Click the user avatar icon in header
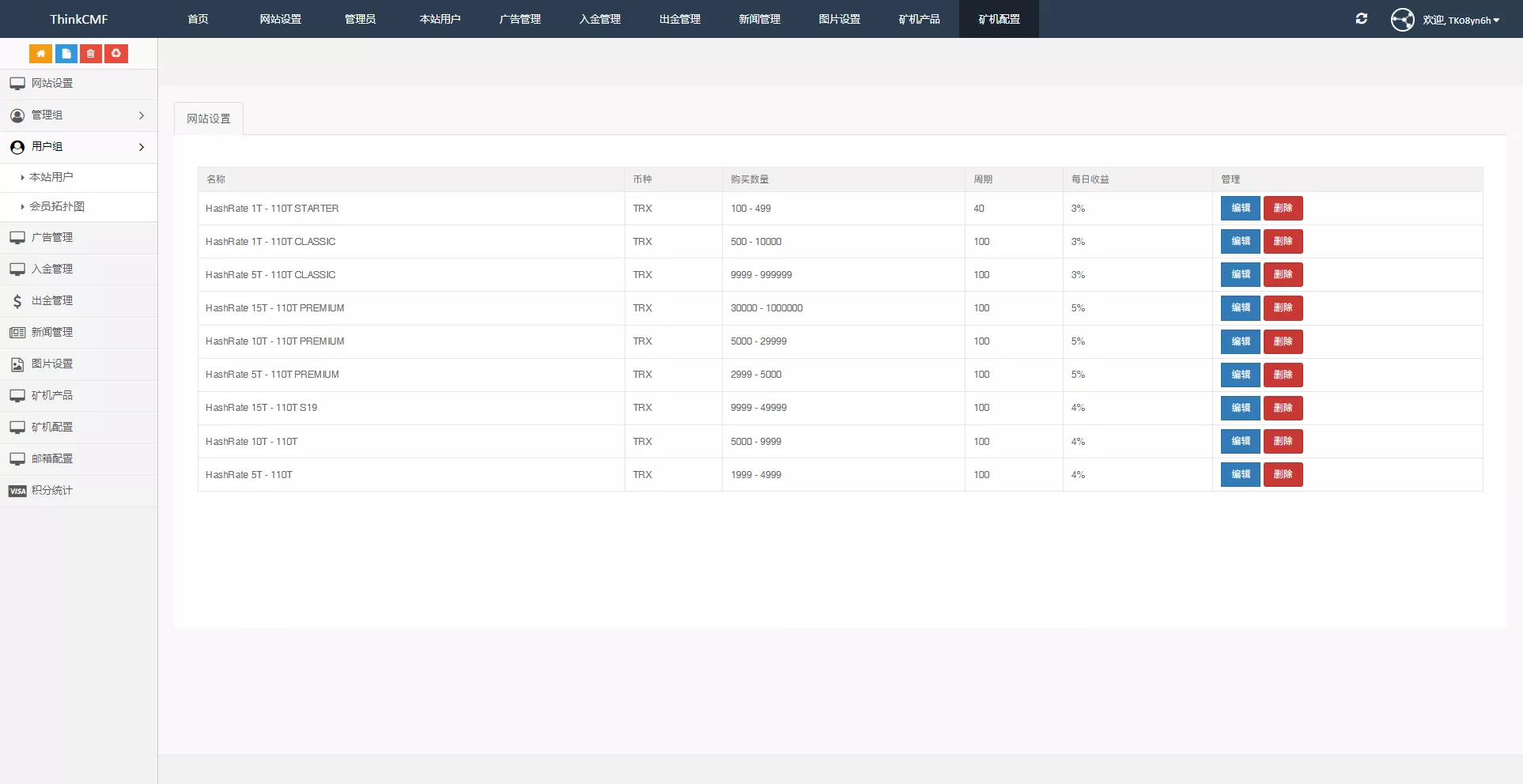The height and width of the screenshot is (784, 1523). point(1402,20)
